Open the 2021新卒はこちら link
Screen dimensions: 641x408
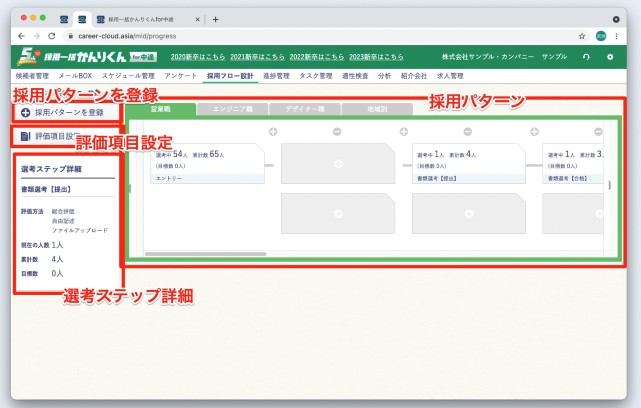(x=257, y=57)
